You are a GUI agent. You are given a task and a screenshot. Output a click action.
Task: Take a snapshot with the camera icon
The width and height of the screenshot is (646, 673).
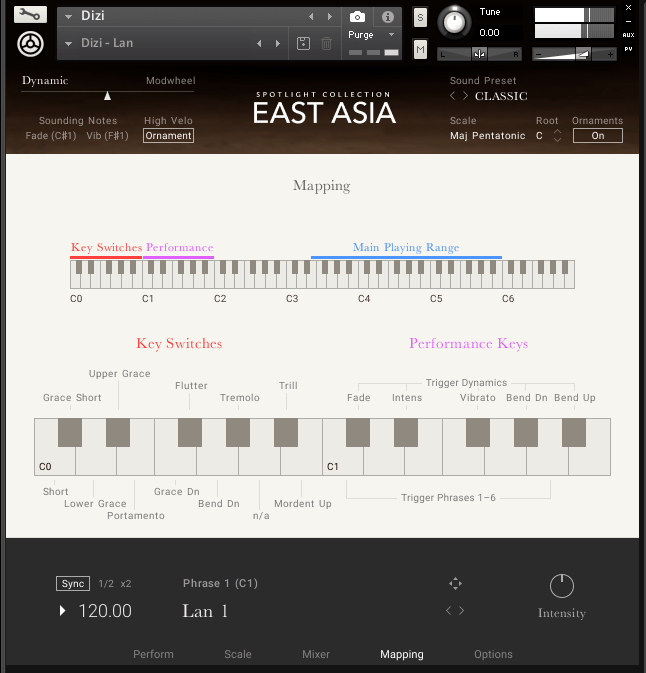tap(357, 17)
